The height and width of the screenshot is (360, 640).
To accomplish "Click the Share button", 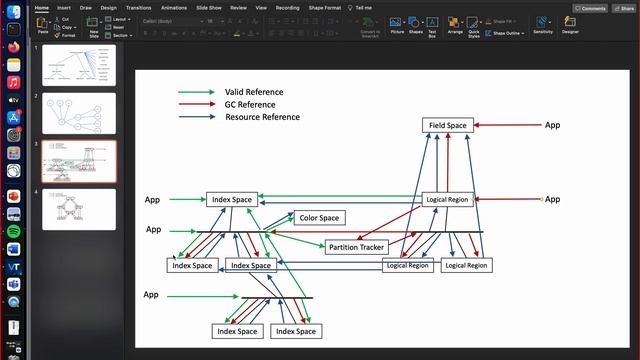I will 624,8.
